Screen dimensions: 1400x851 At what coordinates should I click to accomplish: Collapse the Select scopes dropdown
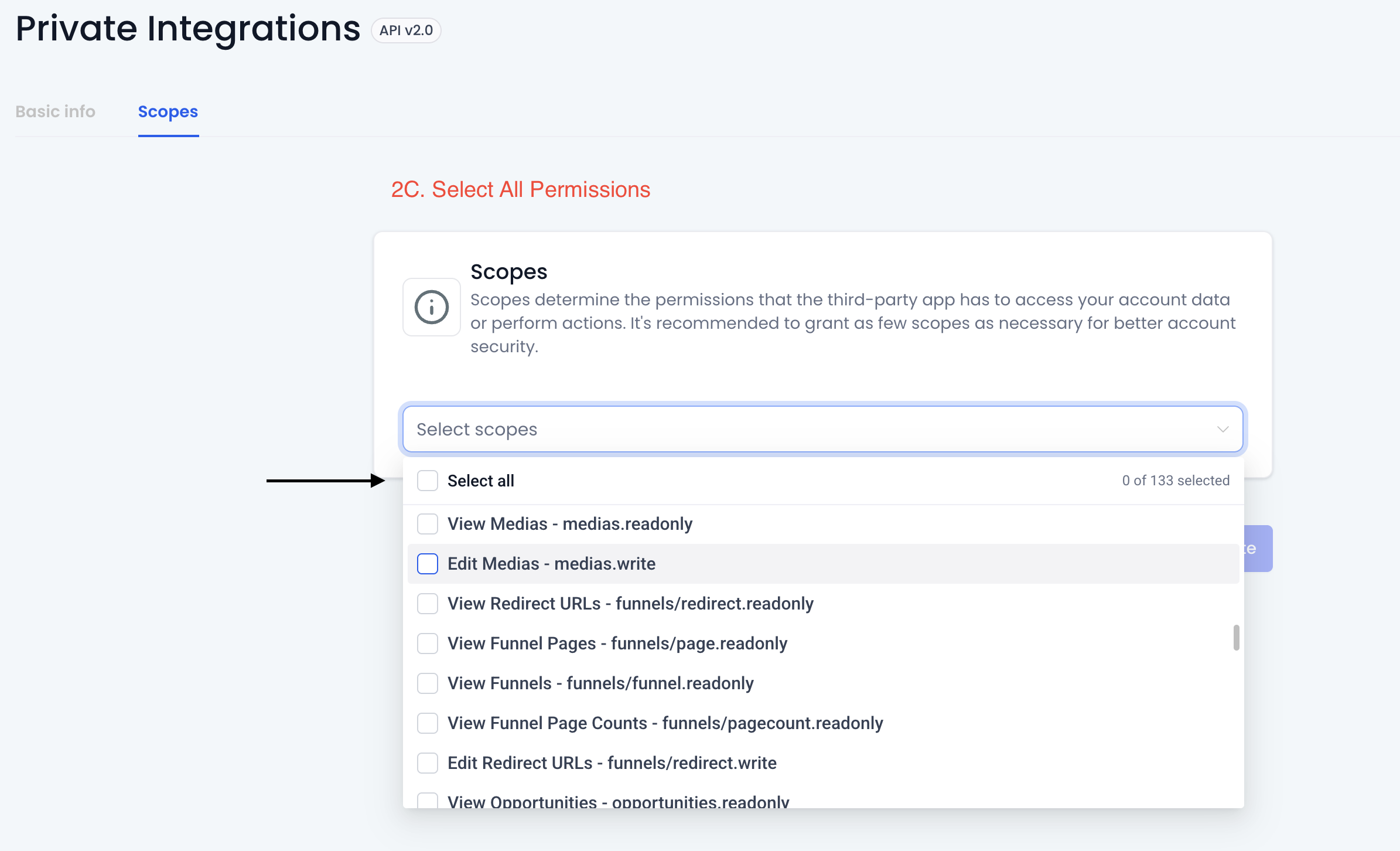(1223, 429)
